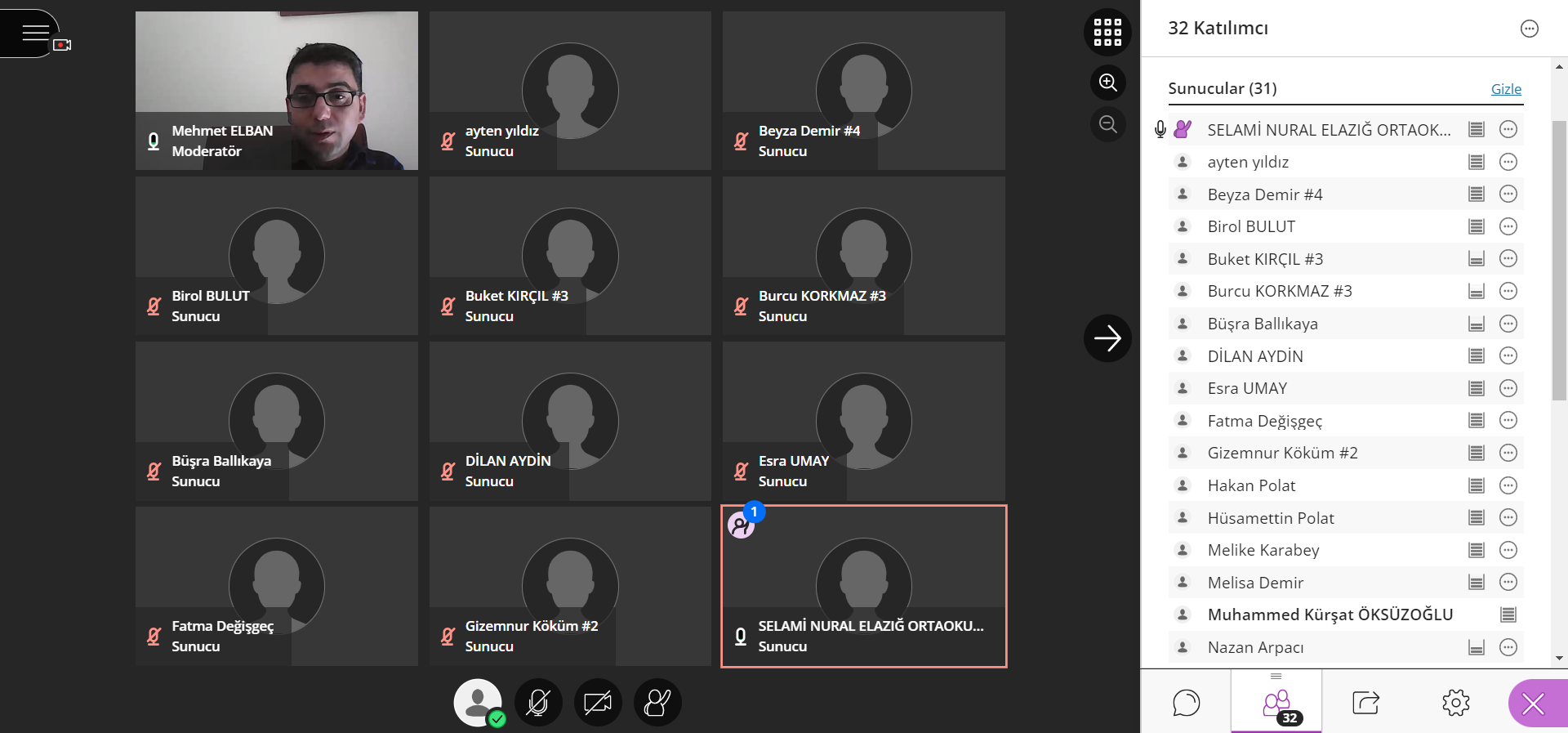The image size is (1568, 733).
Task: Click participant list scrollbar up arrow
Action: (x=1559, y=67)
